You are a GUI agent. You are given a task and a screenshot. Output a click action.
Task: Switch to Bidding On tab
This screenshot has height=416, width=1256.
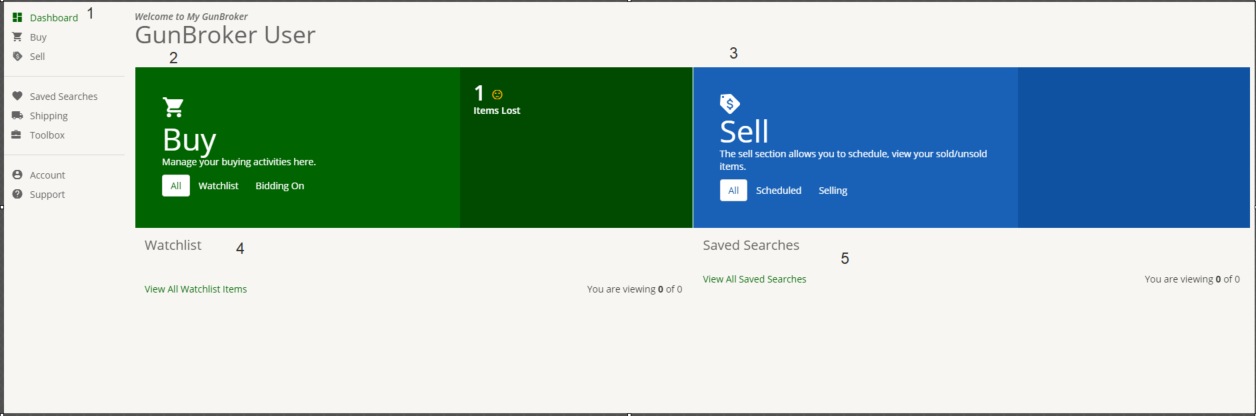(280, 186)
